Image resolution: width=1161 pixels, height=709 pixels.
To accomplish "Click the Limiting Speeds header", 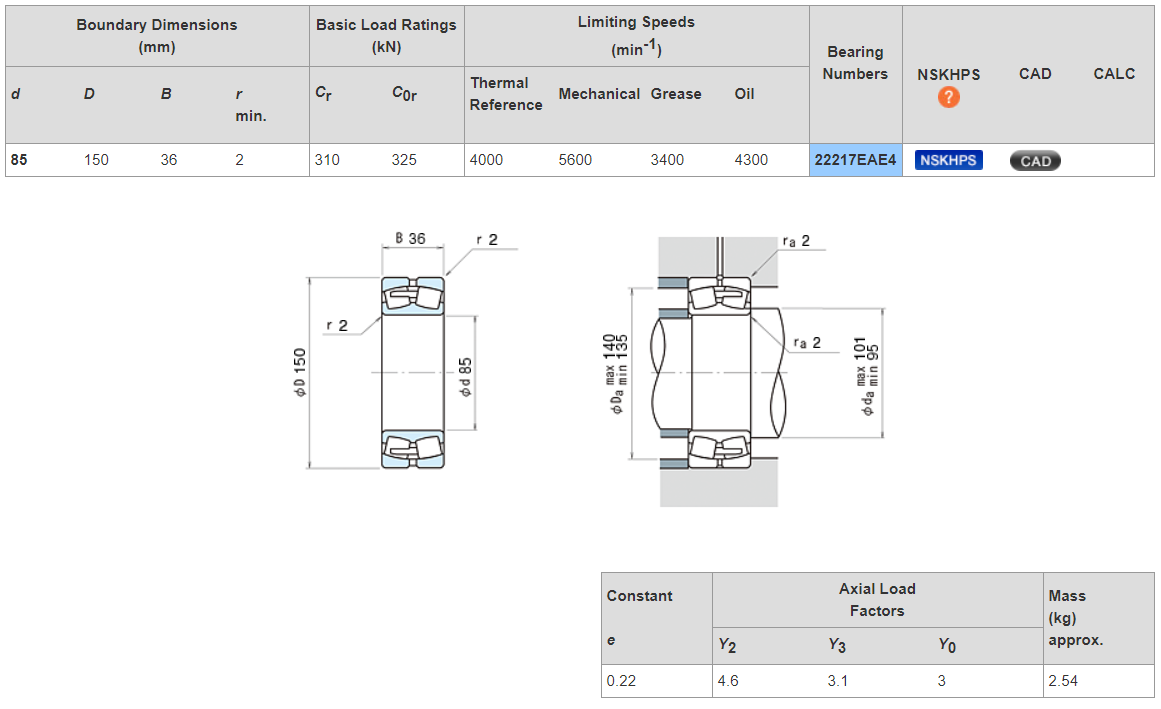I will pos(636,35).
